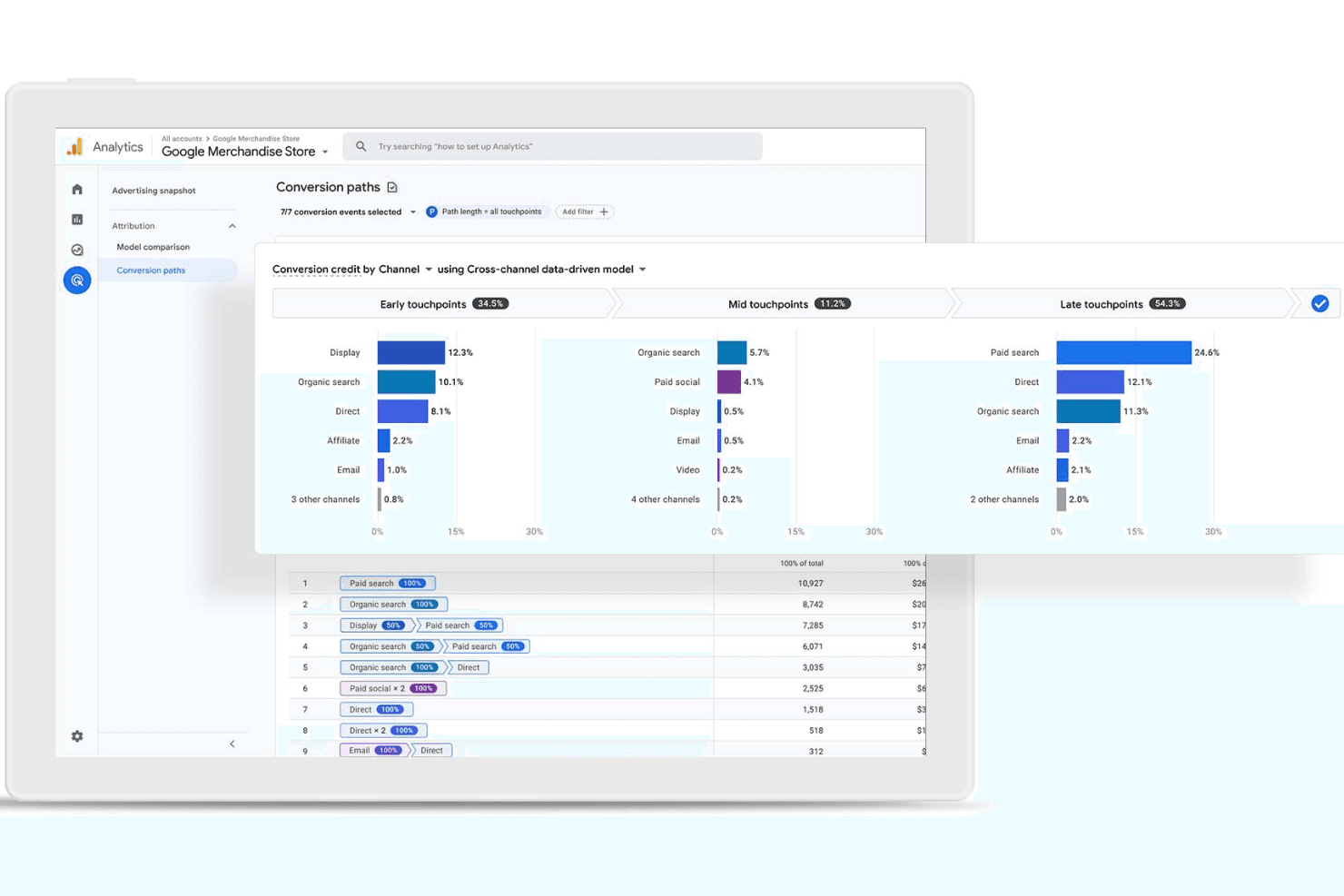This screenshot has height=896, width=1344.
Task: Click the Email 100% chip in row 9
Action: click(374, 751)
